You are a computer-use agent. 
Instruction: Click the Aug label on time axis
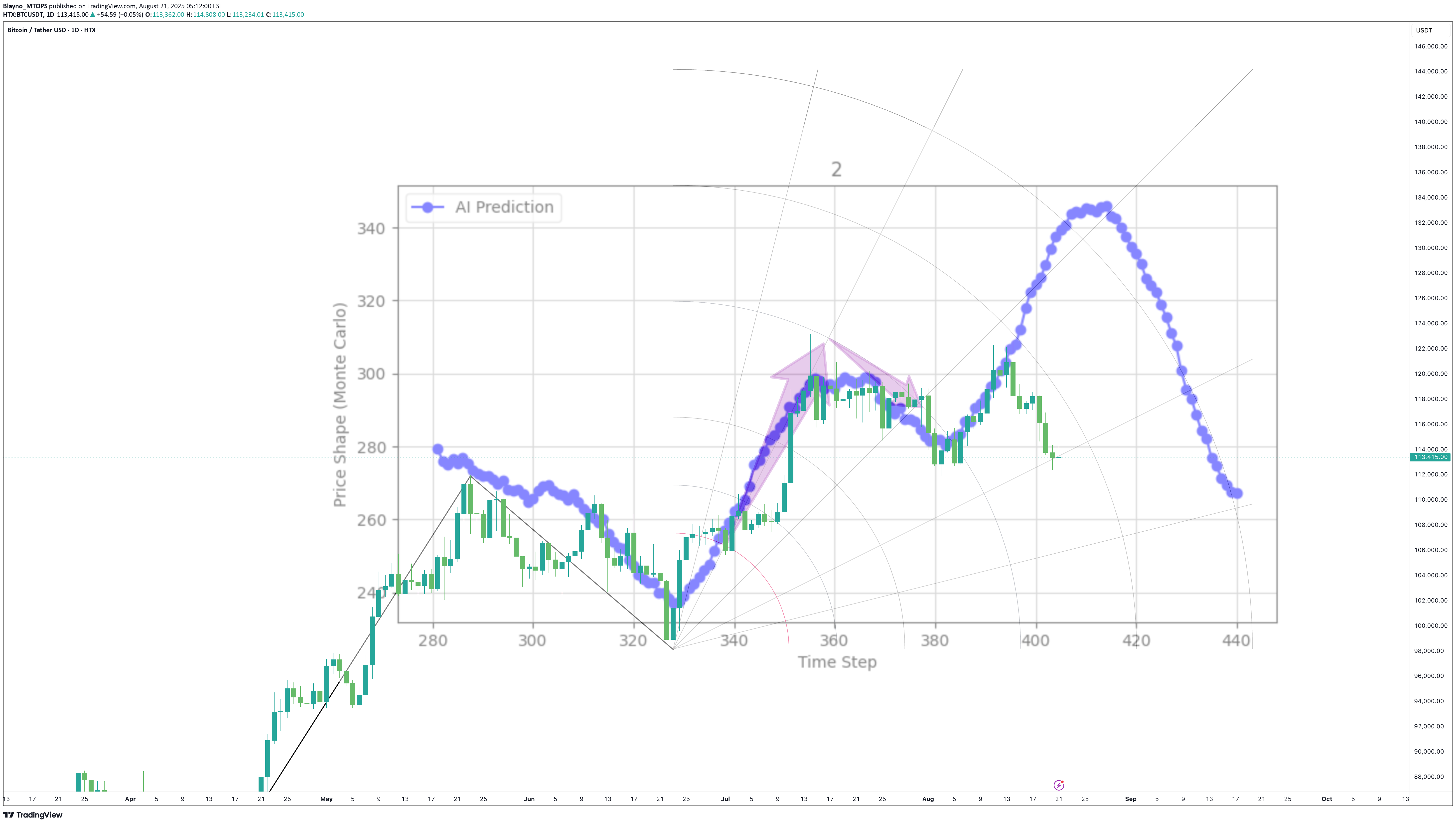pyautogui.click(x=928, y=799)
